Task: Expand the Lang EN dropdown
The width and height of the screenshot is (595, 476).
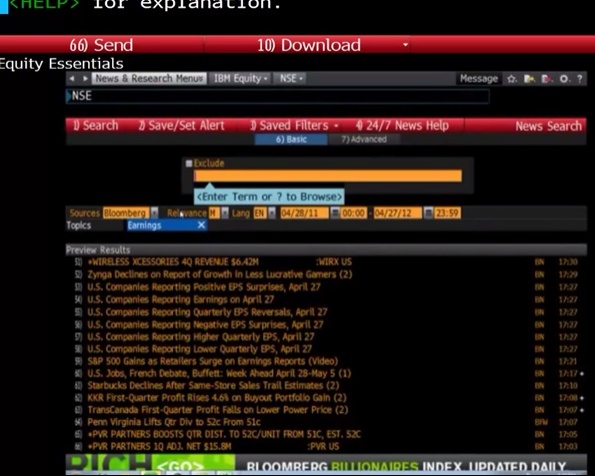Action: point(272,213)
